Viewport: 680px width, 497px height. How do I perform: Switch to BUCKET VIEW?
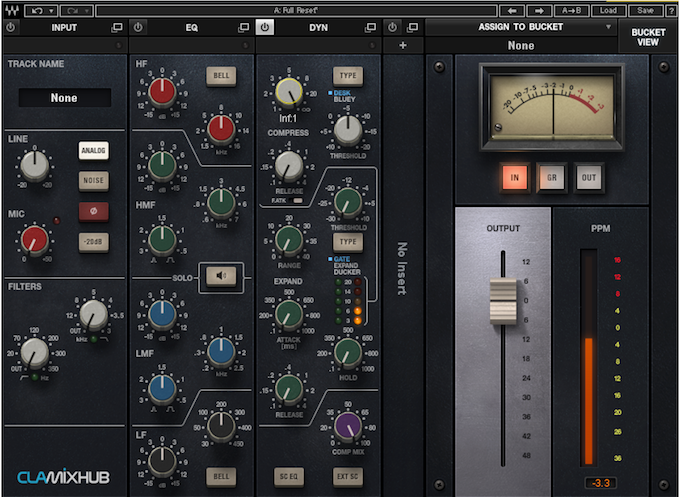[x=648, y=37]
